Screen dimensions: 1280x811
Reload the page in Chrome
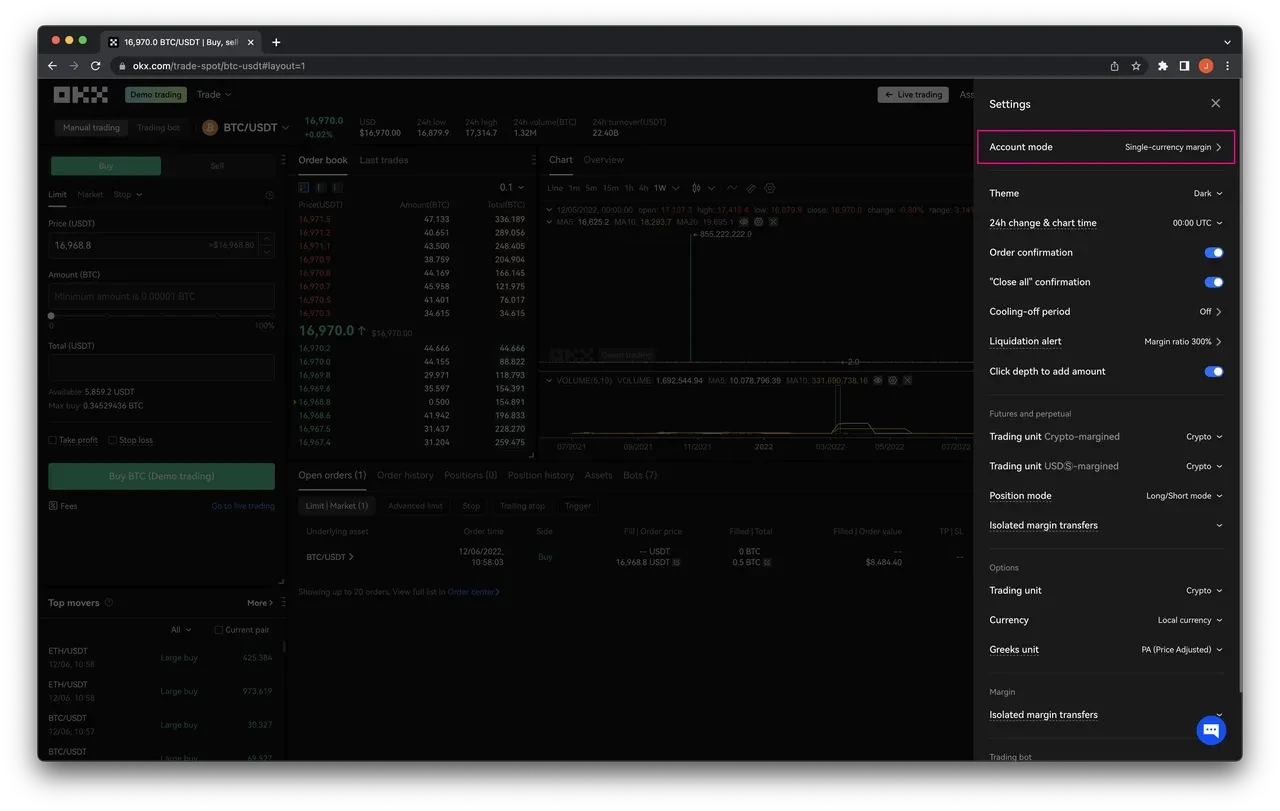click(96, 66)
